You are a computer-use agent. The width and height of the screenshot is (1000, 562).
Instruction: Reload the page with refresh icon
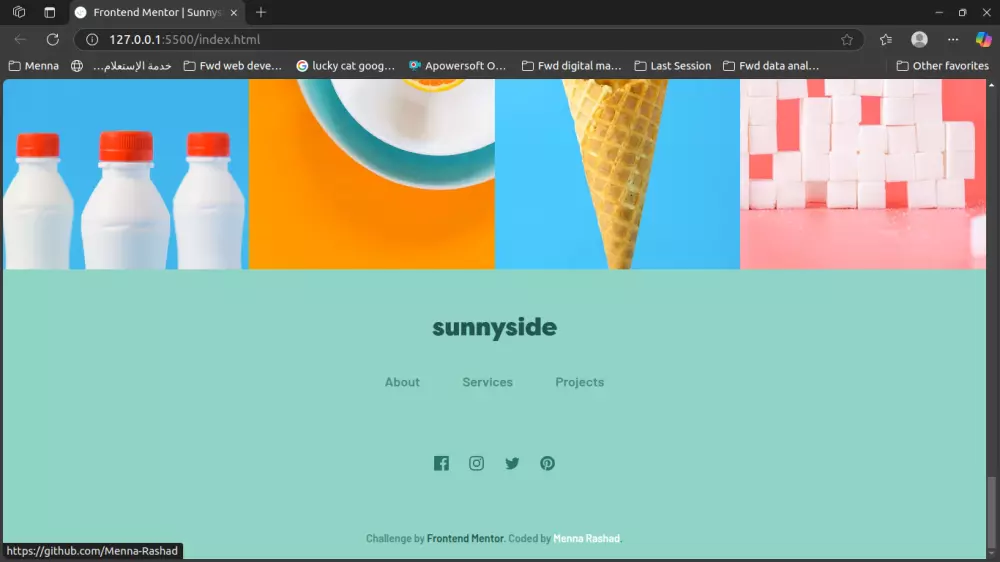coord(53,40)
